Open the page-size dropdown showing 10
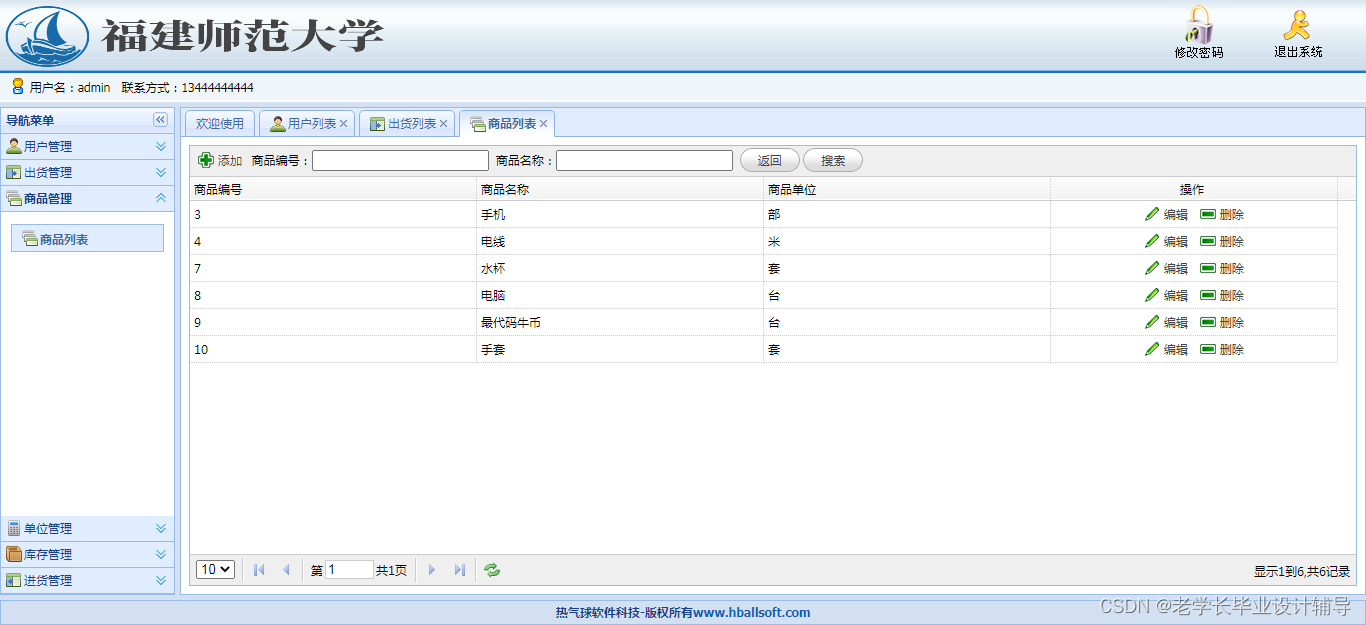The image size is (1366, 625). click(x=215, y=569)
